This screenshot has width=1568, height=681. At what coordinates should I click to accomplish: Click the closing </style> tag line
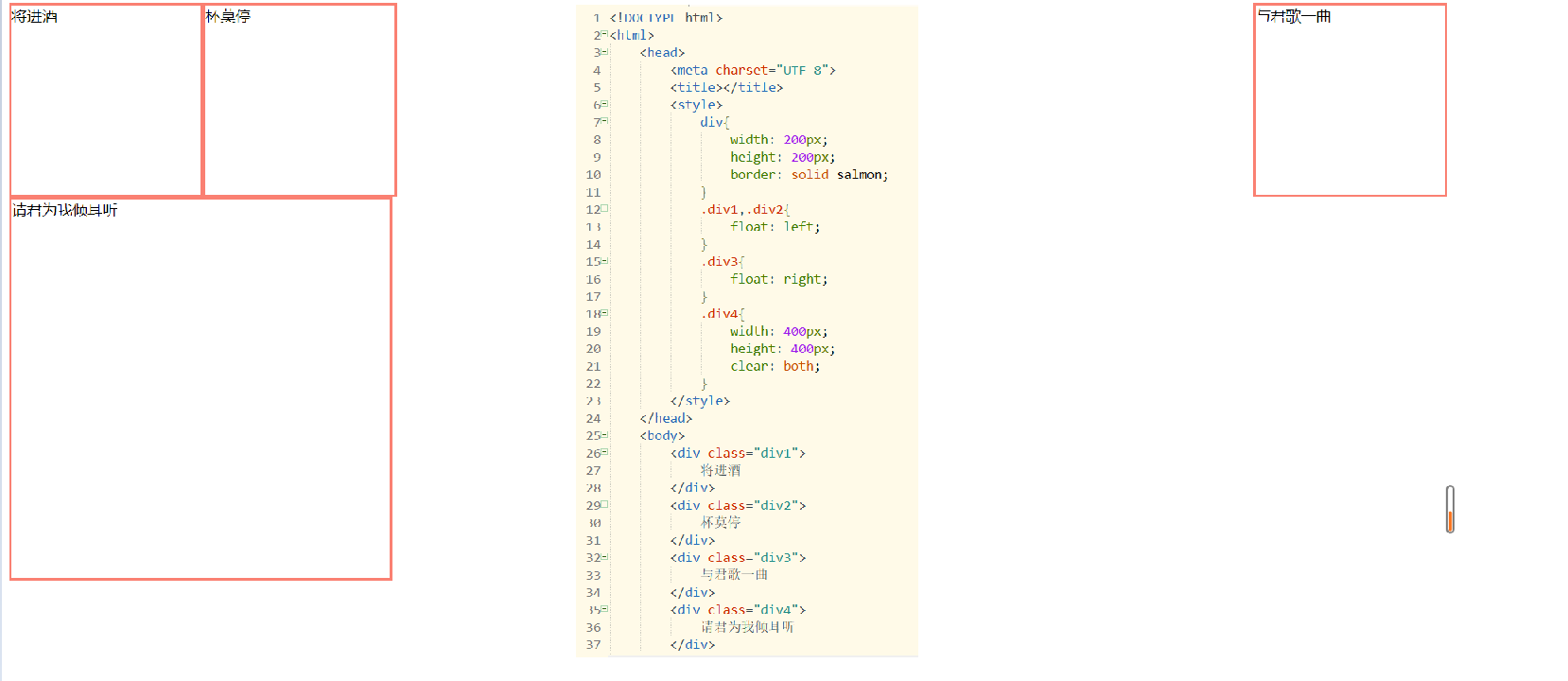coord(700,400)
